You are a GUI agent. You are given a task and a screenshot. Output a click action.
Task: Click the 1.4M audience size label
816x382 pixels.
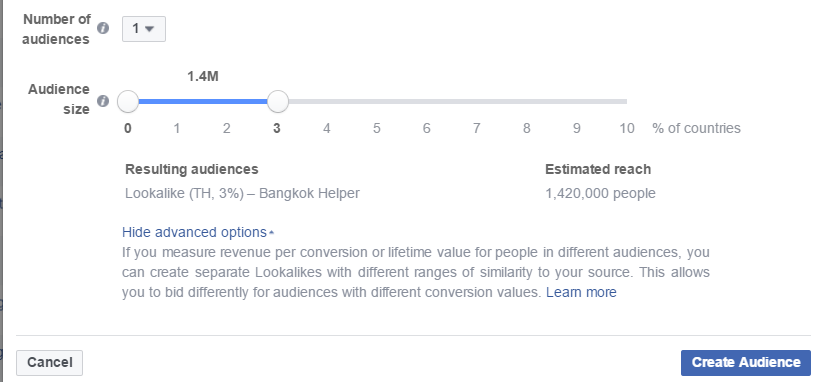203,77
